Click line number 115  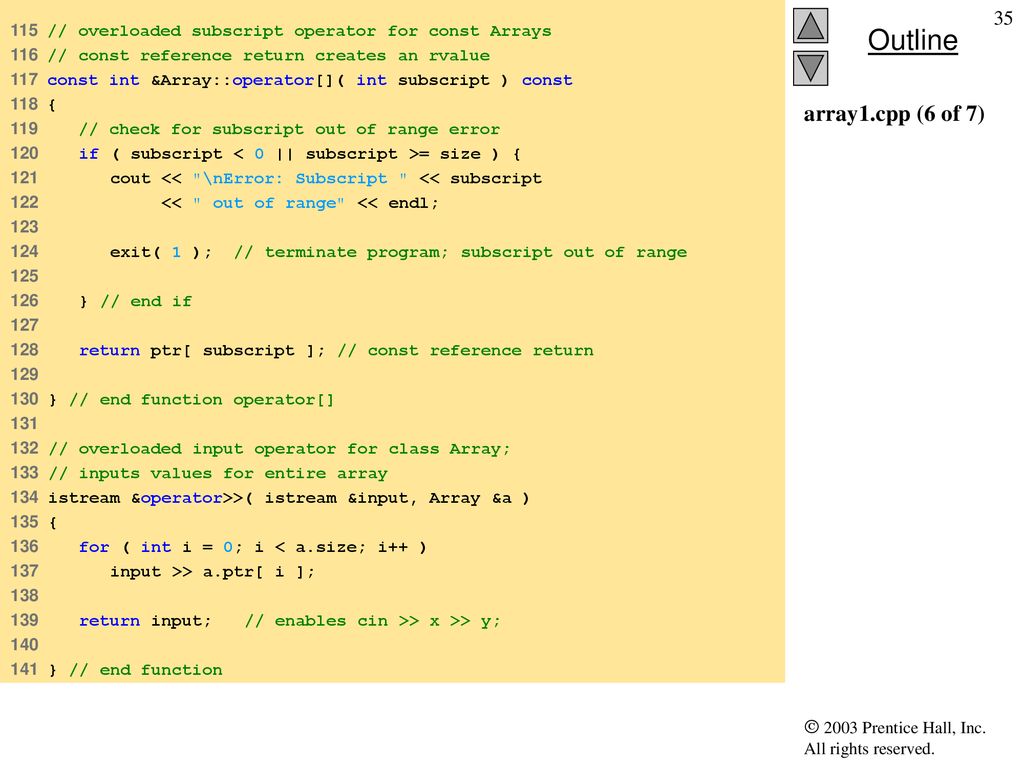[24, 31]
